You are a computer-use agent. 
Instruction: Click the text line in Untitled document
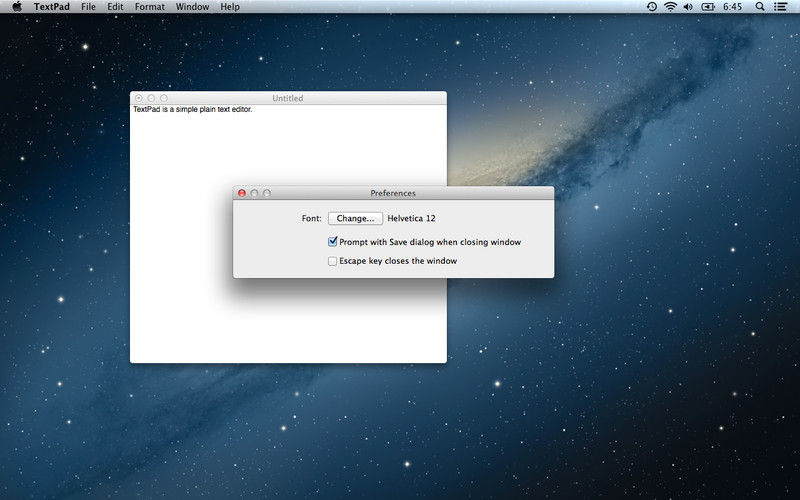click(193, 109)
